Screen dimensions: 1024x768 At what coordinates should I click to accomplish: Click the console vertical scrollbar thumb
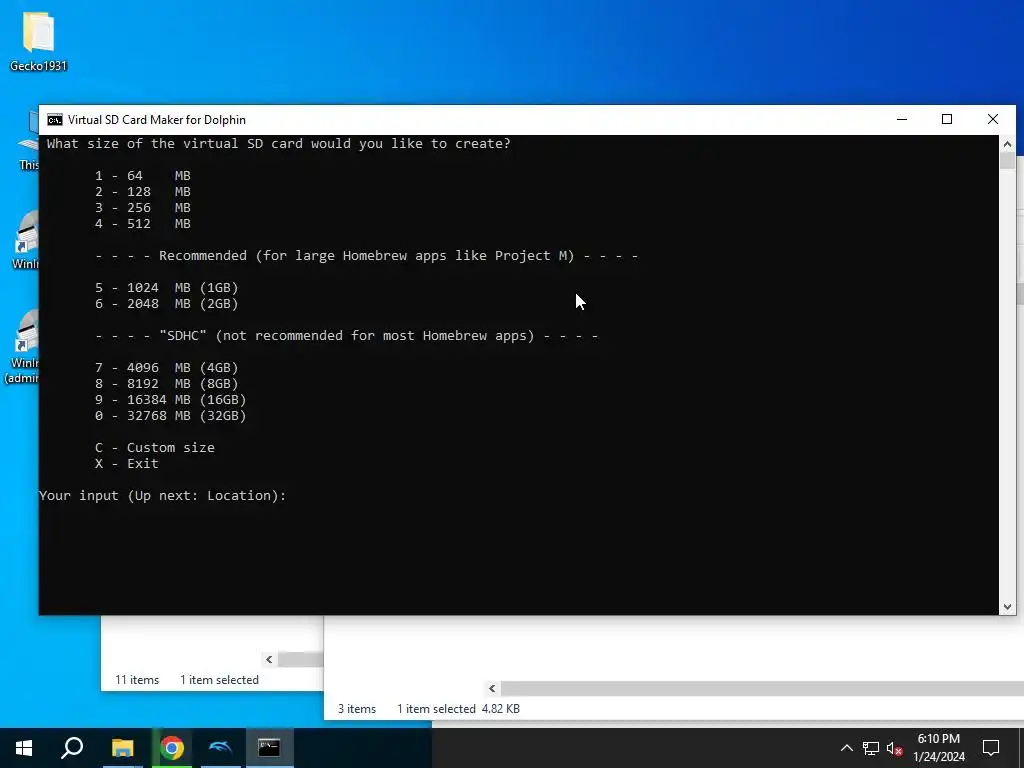(1007, 161)
